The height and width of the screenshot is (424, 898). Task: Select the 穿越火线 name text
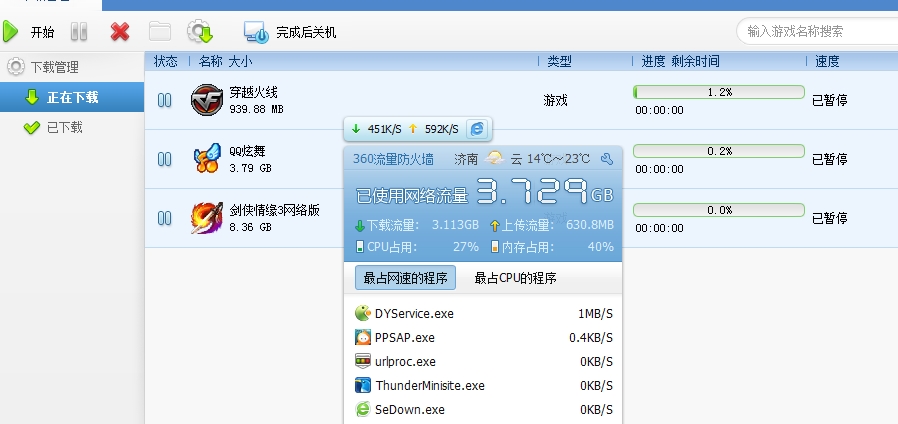tap(253, 92)
